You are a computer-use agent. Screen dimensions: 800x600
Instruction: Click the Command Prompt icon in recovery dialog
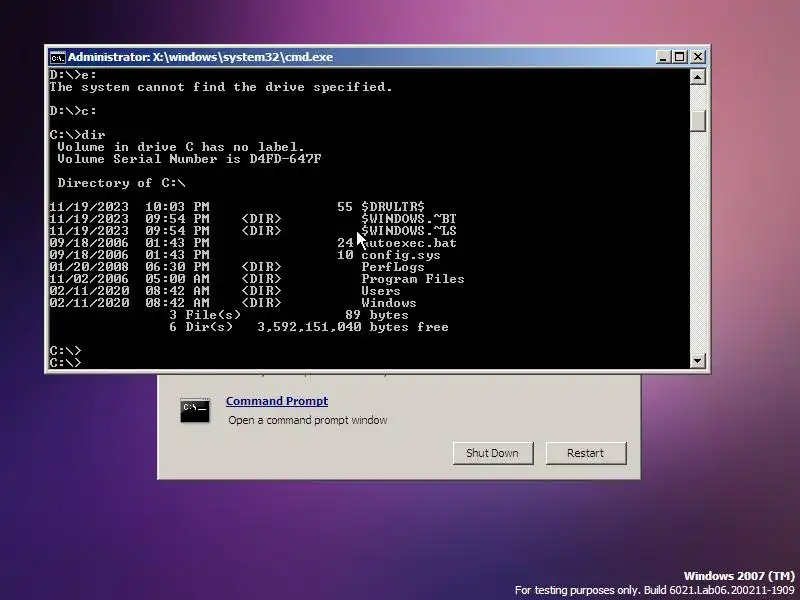[194, 411]
